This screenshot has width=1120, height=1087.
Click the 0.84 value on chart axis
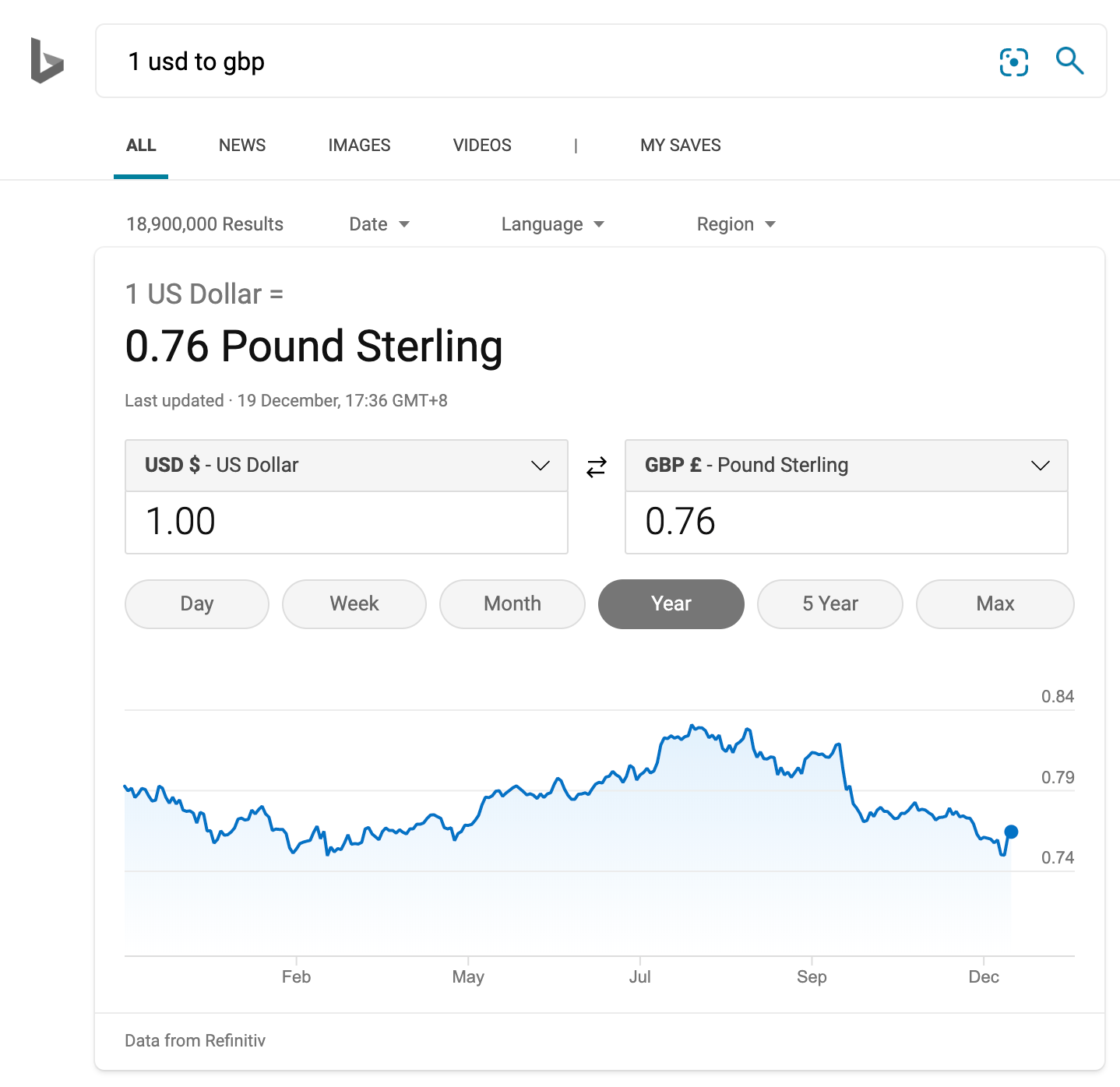click(x=1058, y=697)
